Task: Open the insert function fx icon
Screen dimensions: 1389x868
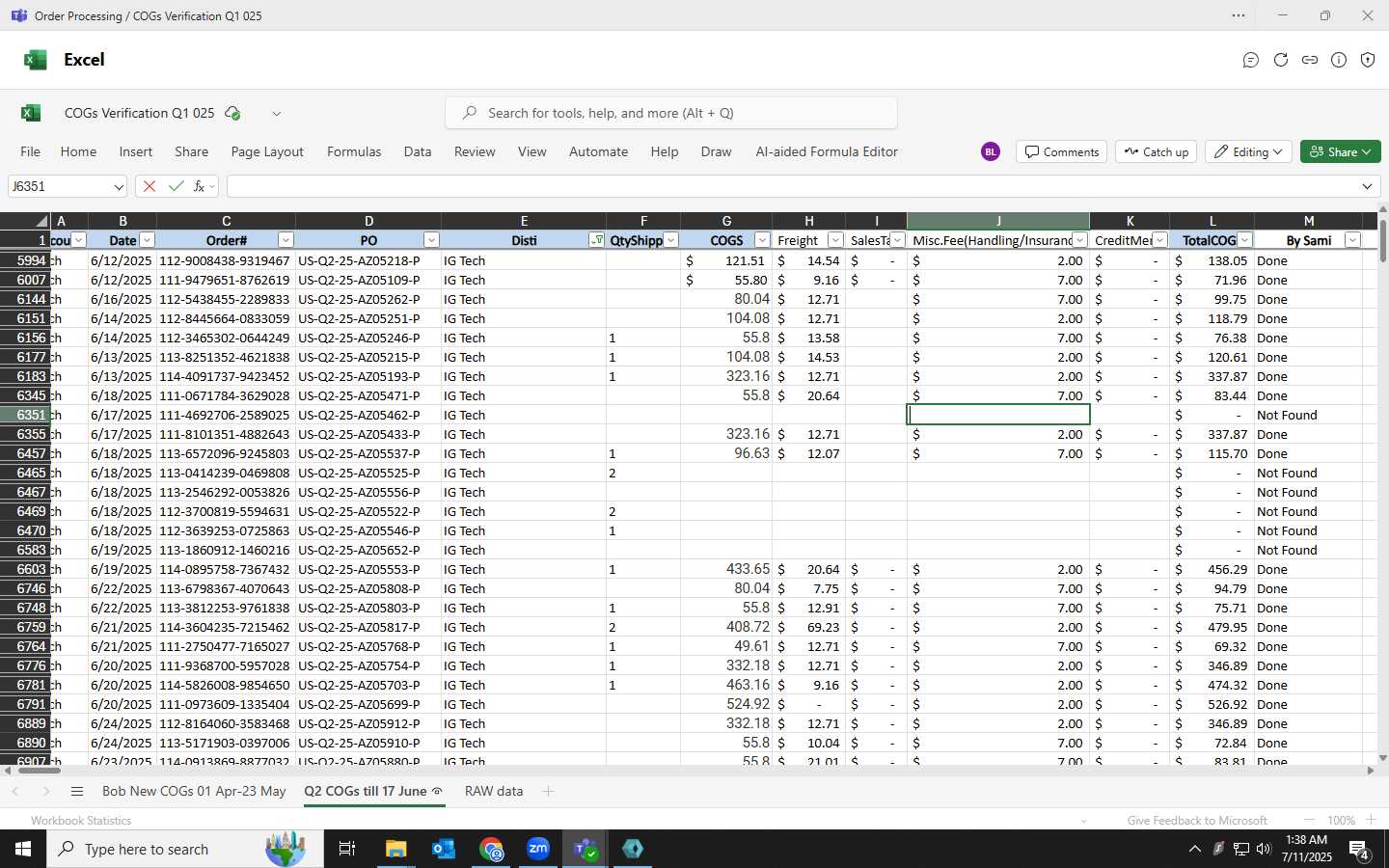Action: (199, 186)
